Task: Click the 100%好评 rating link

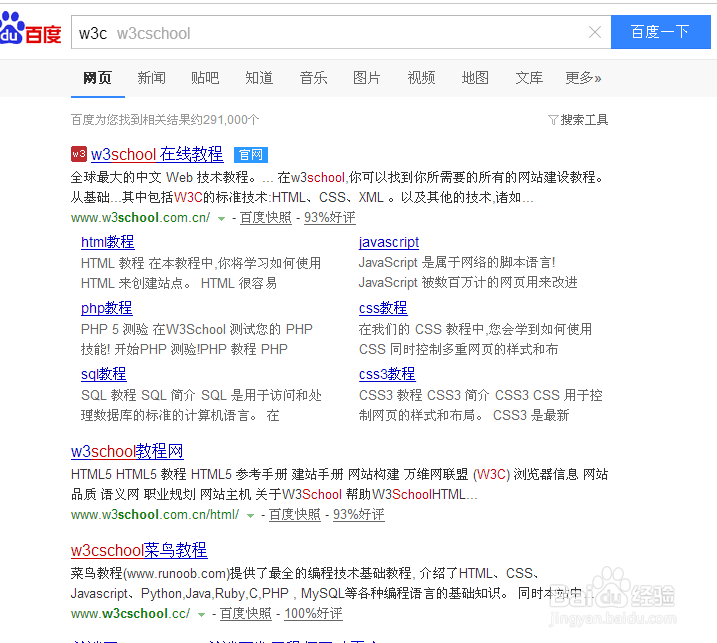Action: click(313, 614)
